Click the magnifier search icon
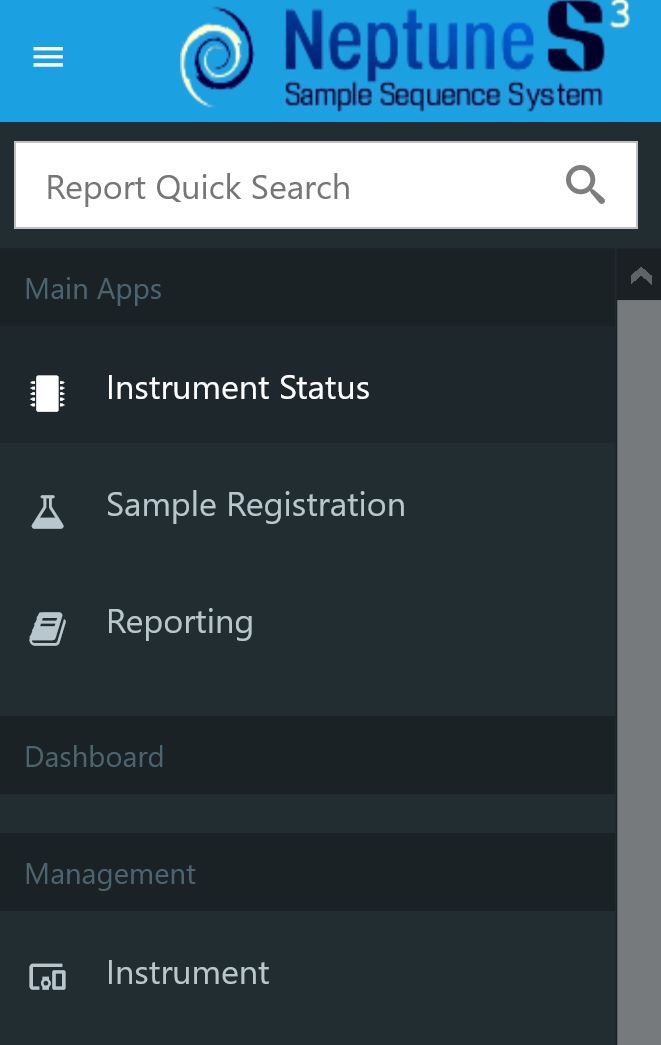 (585, 185)
